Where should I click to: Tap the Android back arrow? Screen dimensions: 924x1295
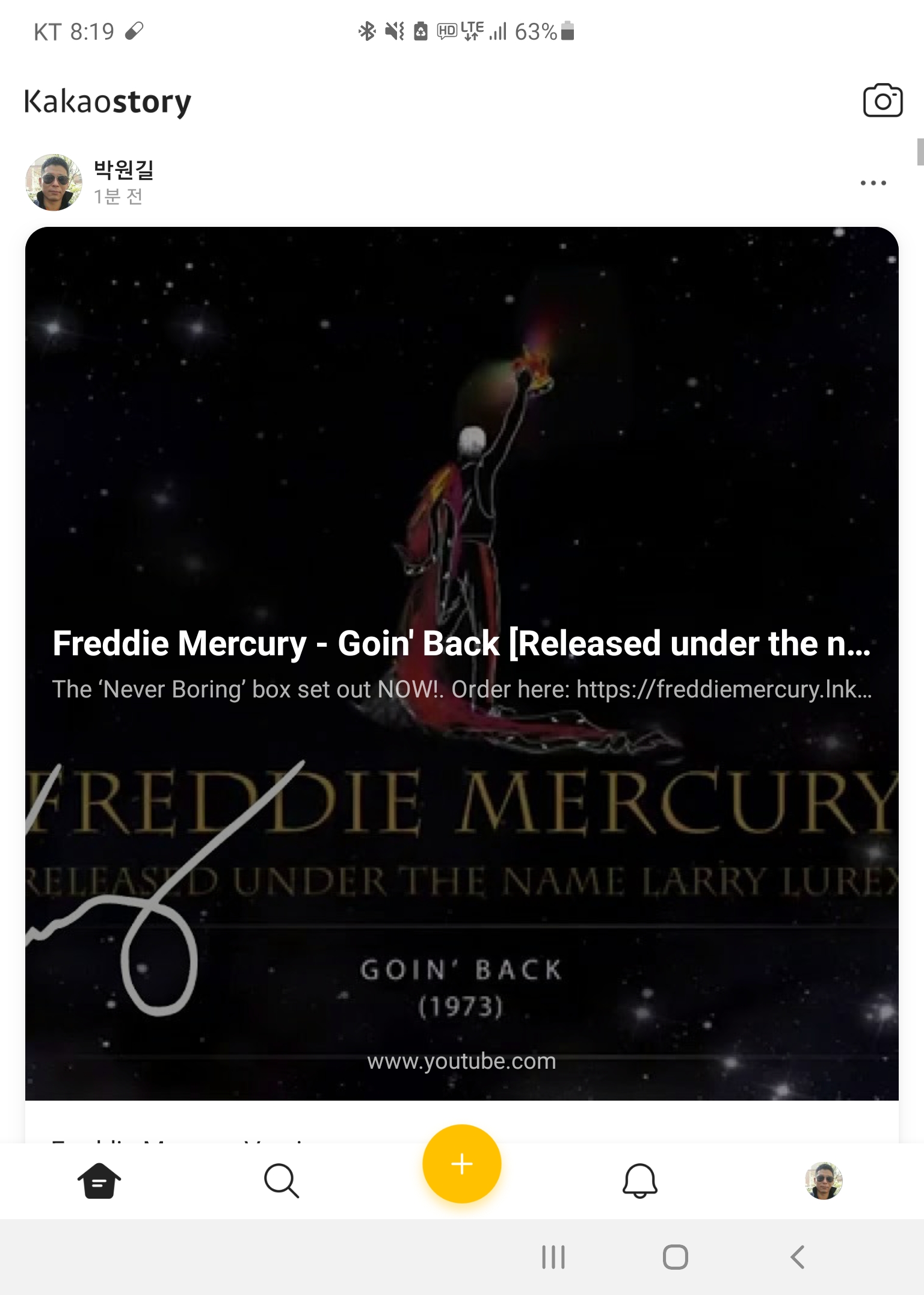[798, 1257]
